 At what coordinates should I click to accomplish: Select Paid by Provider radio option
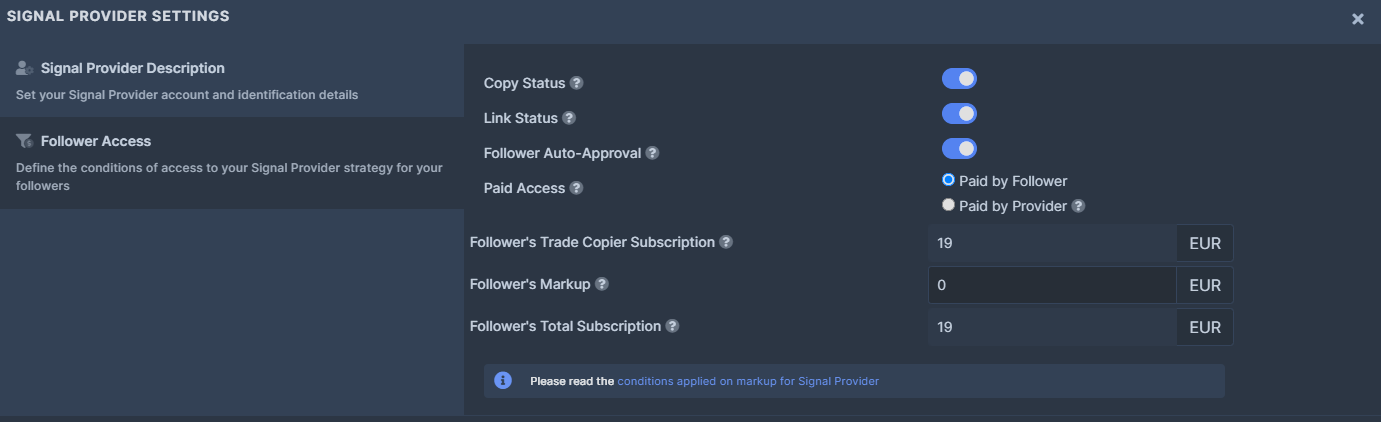point(948,205)
